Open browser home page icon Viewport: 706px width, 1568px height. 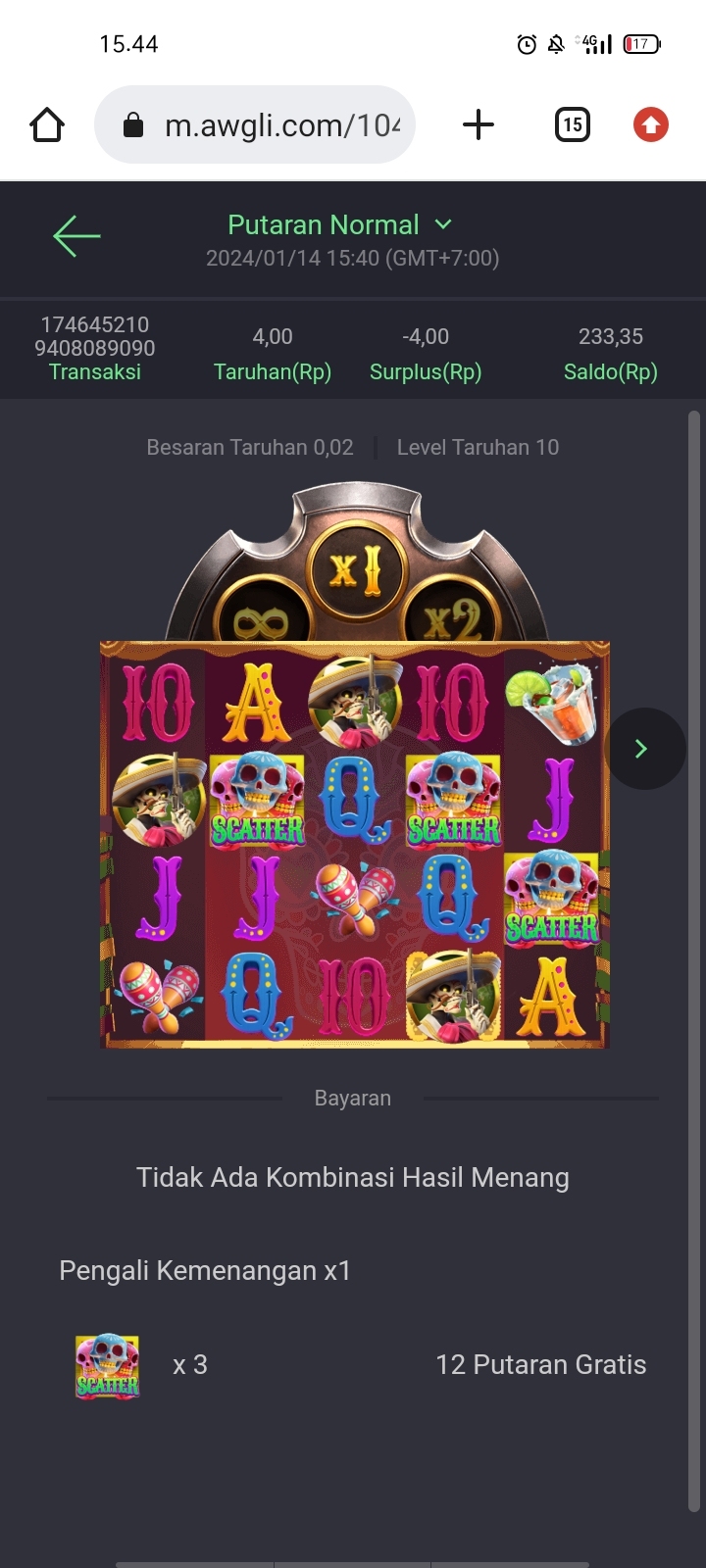(47, 125)
